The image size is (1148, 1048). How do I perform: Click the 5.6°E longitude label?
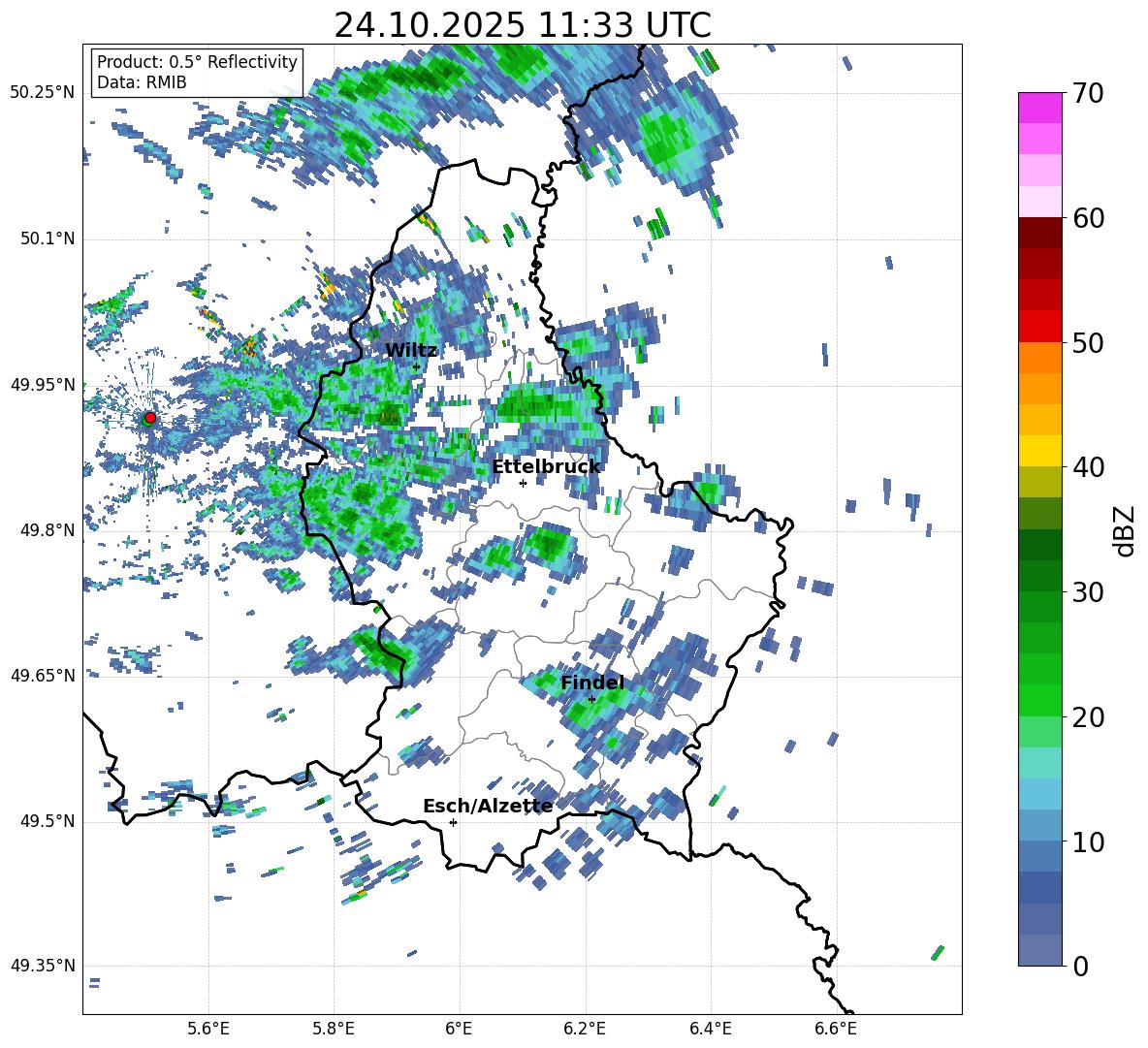click(x=207, y=1029)
